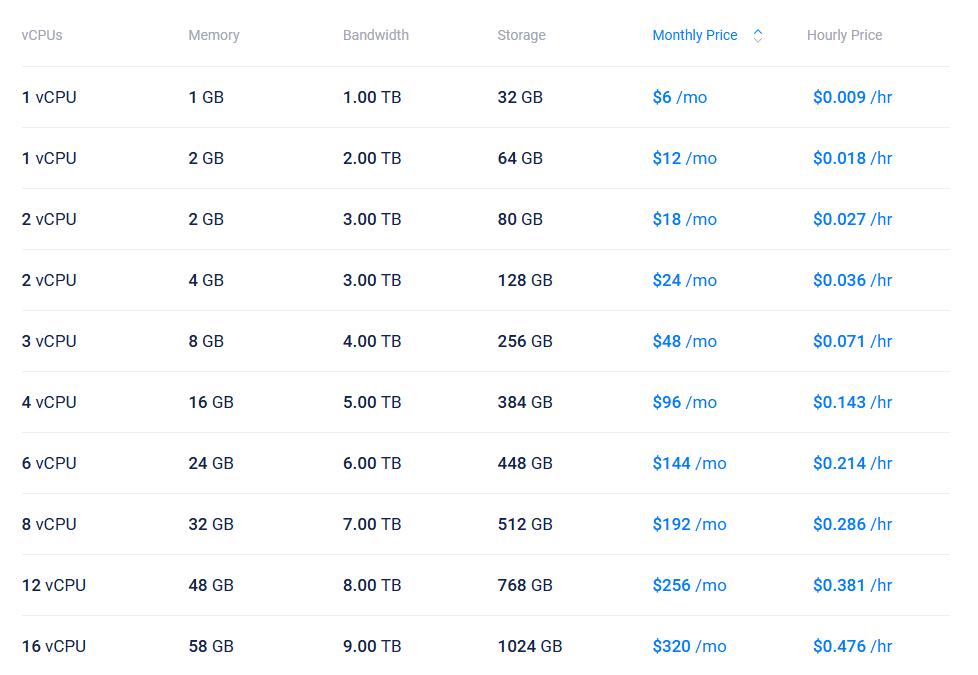Select the $96 /mo monthly price
Screen dimensions: 978x675
685,402
